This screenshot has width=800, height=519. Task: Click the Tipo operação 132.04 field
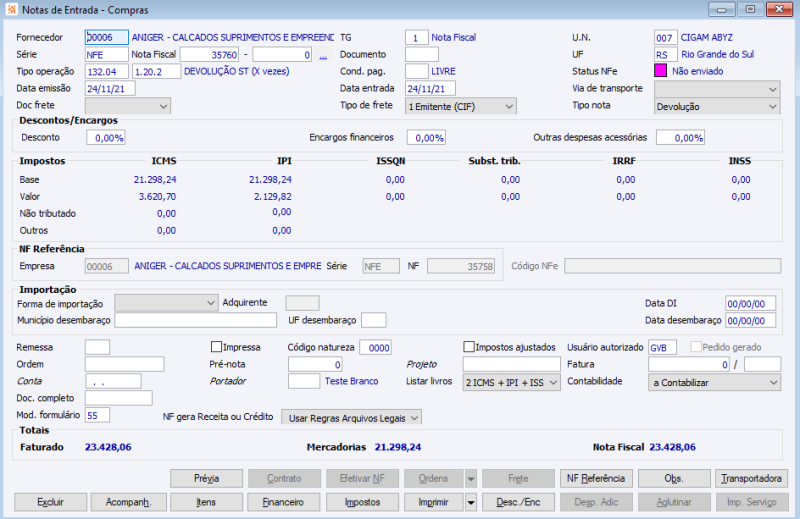pyautogui.click(x=107, y=71)
